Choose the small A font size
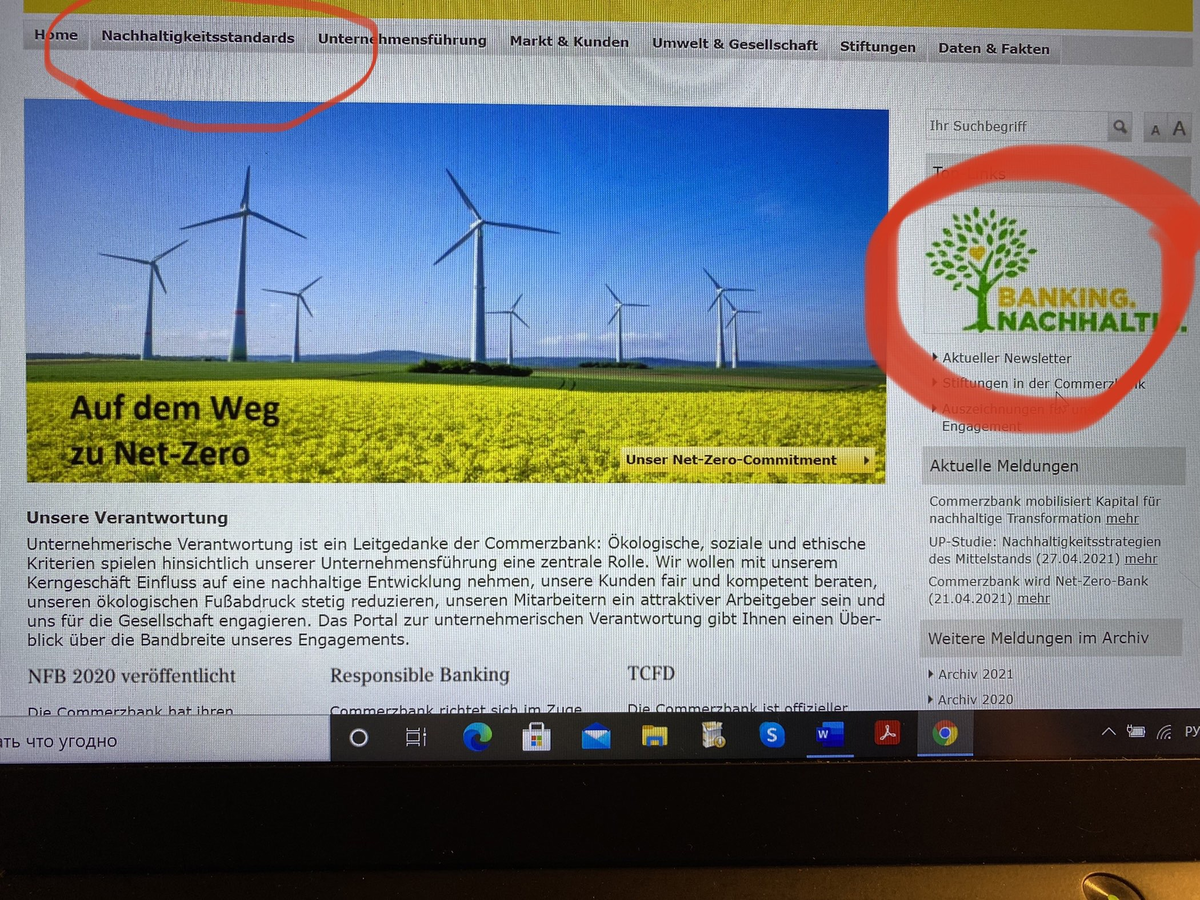Viewport: 1200px width, 900px height. pyautogui.click(x=1155, y=130)
